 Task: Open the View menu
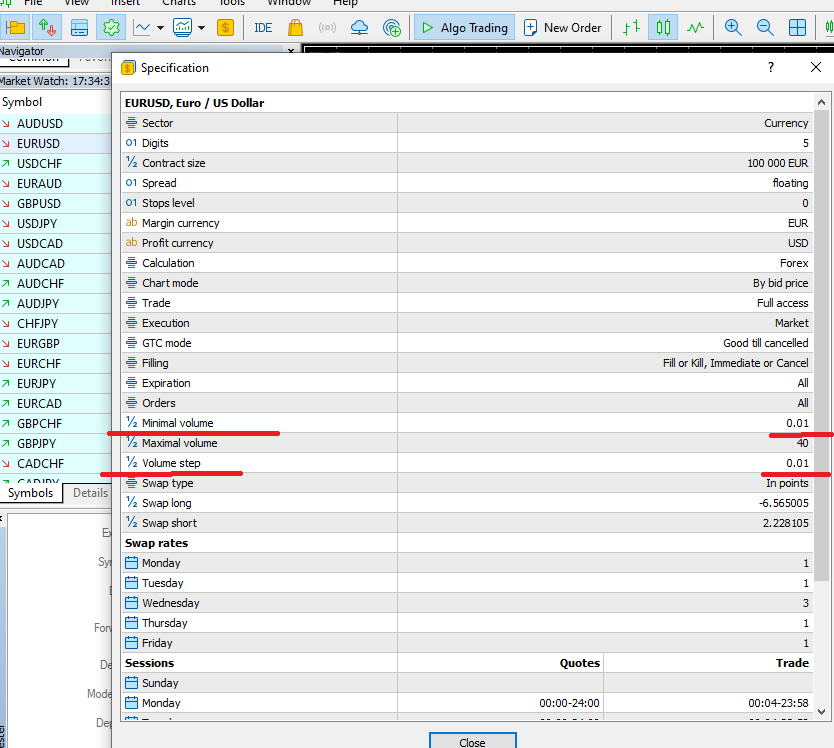click(x=76, y=3)
